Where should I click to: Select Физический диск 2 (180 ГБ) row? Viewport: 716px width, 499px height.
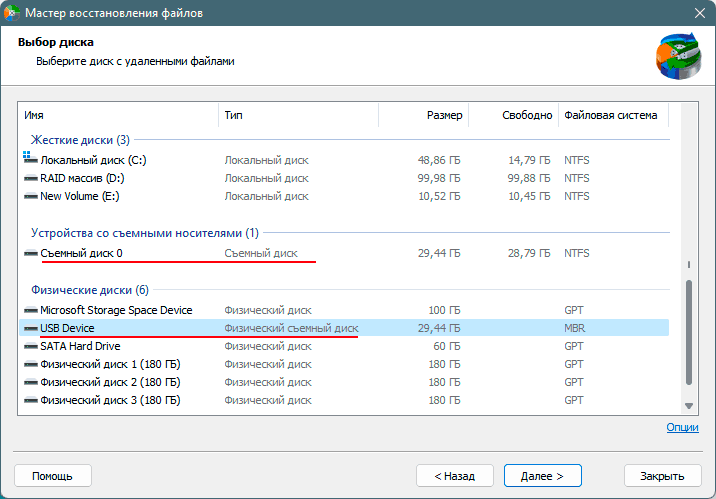pos(110,382)
